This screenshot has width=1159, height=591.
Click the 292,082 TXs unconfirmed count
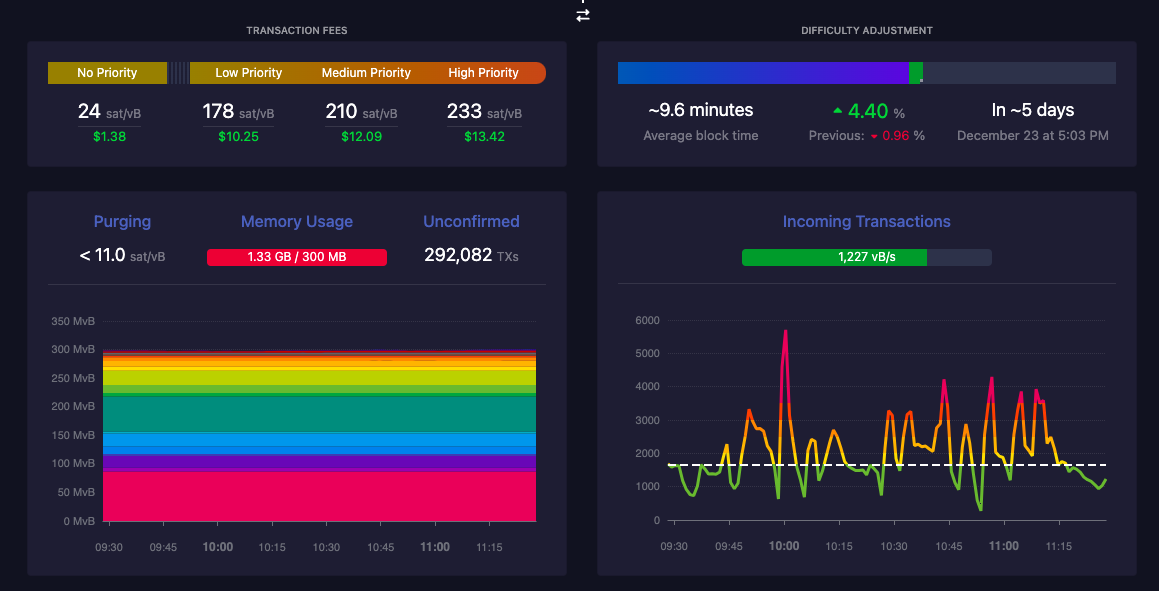pyautogui.click(x=471, y=256)
